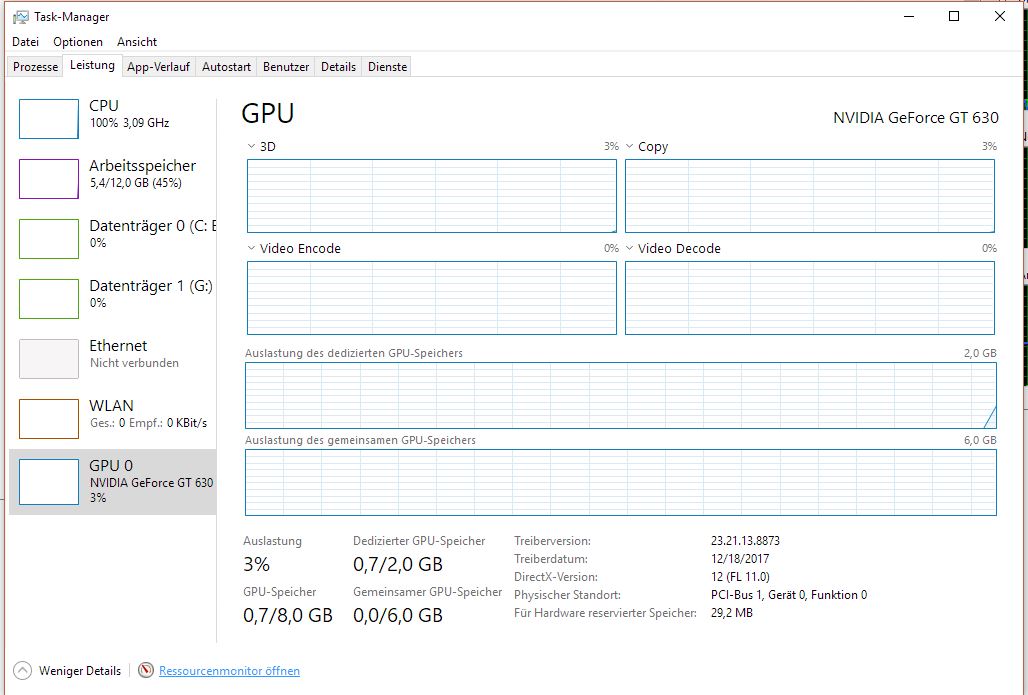Click the reserved memory value 29,2 MB
The image size is (1028, 695).
click(x=732, y=613)
